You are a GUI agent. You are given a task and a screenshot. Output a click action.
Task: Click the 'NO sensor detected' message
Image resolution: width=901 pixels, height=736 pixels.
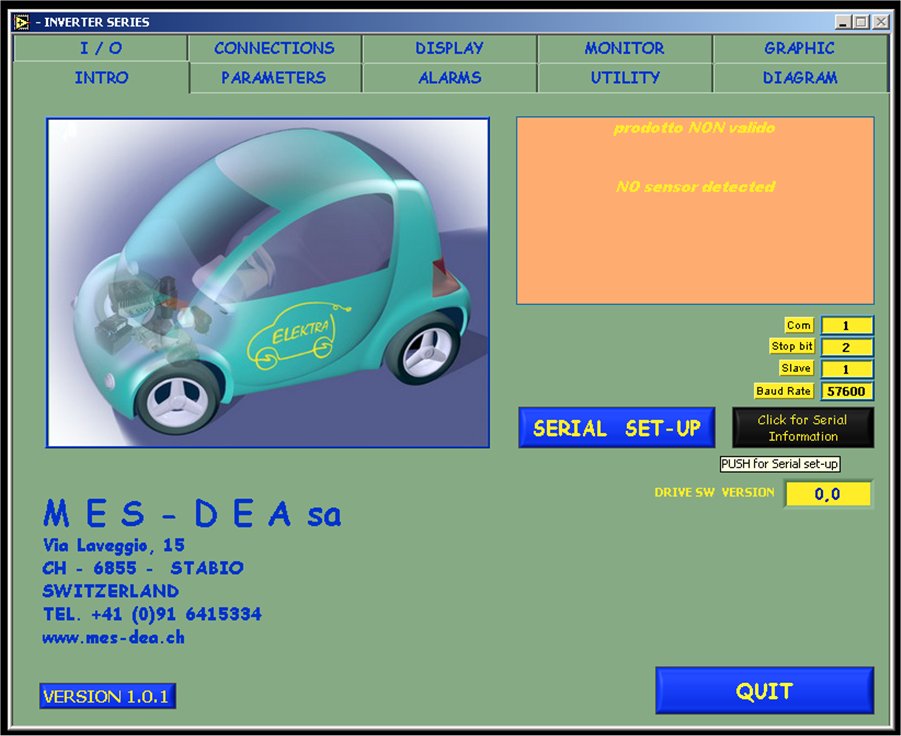pyautogui.click(x=695, y=186)
